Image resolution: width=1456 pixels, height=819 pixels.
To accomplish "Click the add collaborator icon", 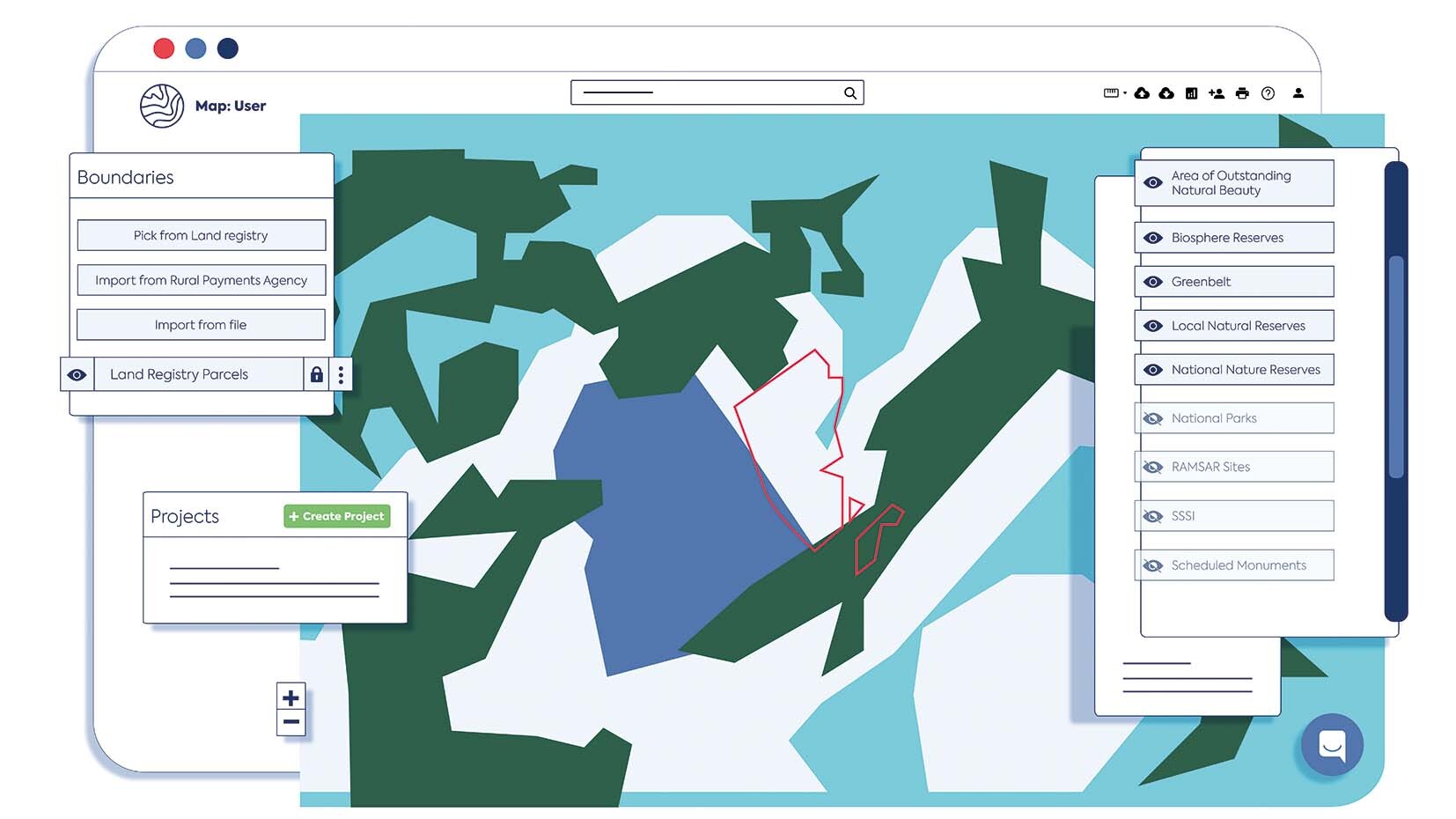I will point(1217,92).
